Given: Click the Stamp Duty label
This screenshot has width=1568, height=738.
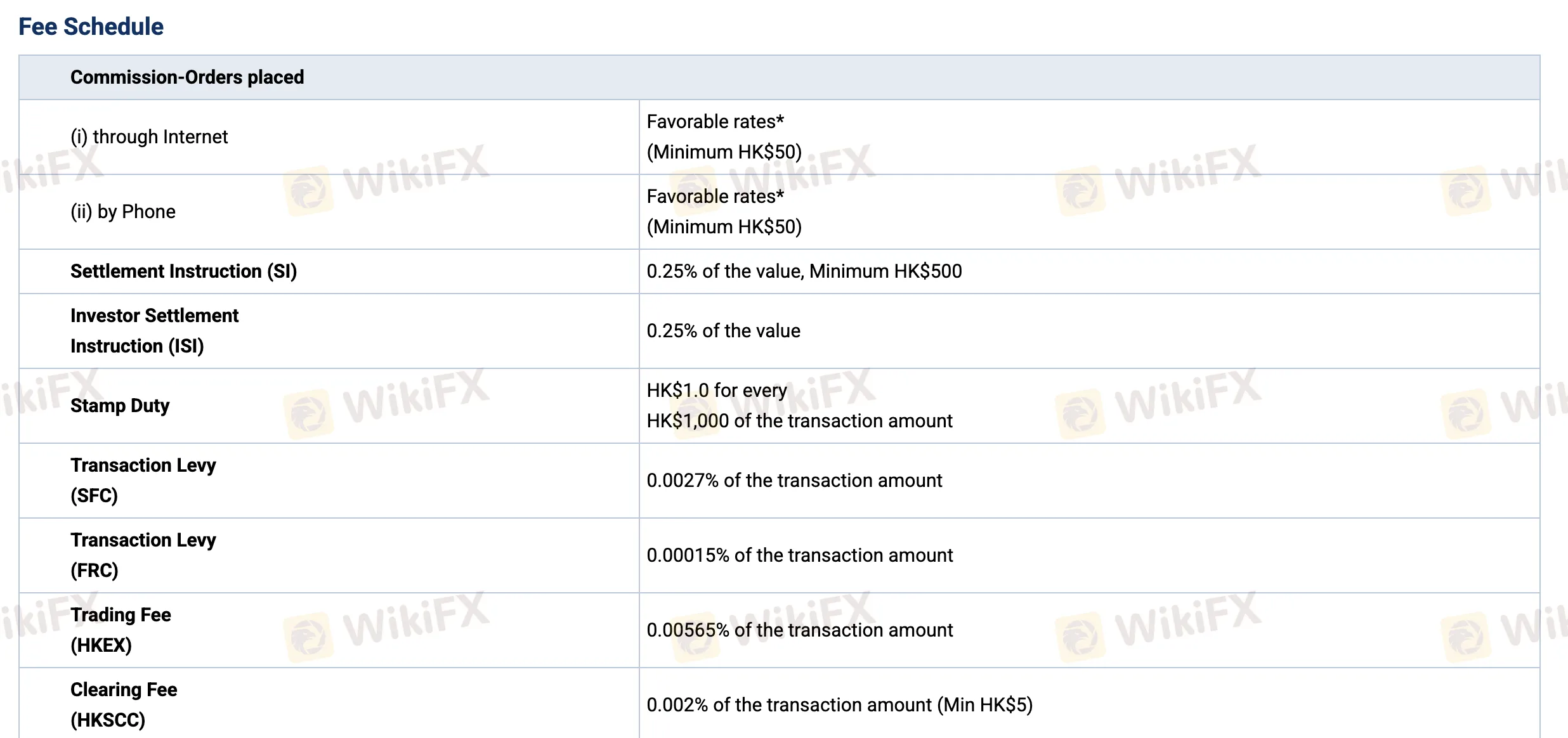Looking at the screenshot, I should tap(120, 406).
